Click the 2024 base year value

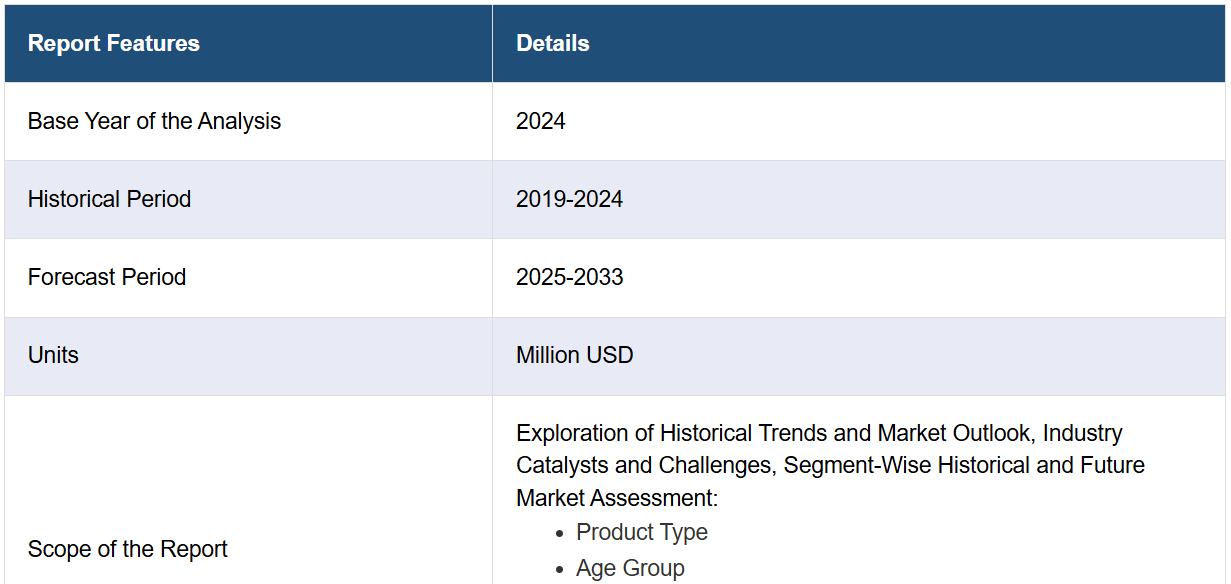click(x=540, y=121)
